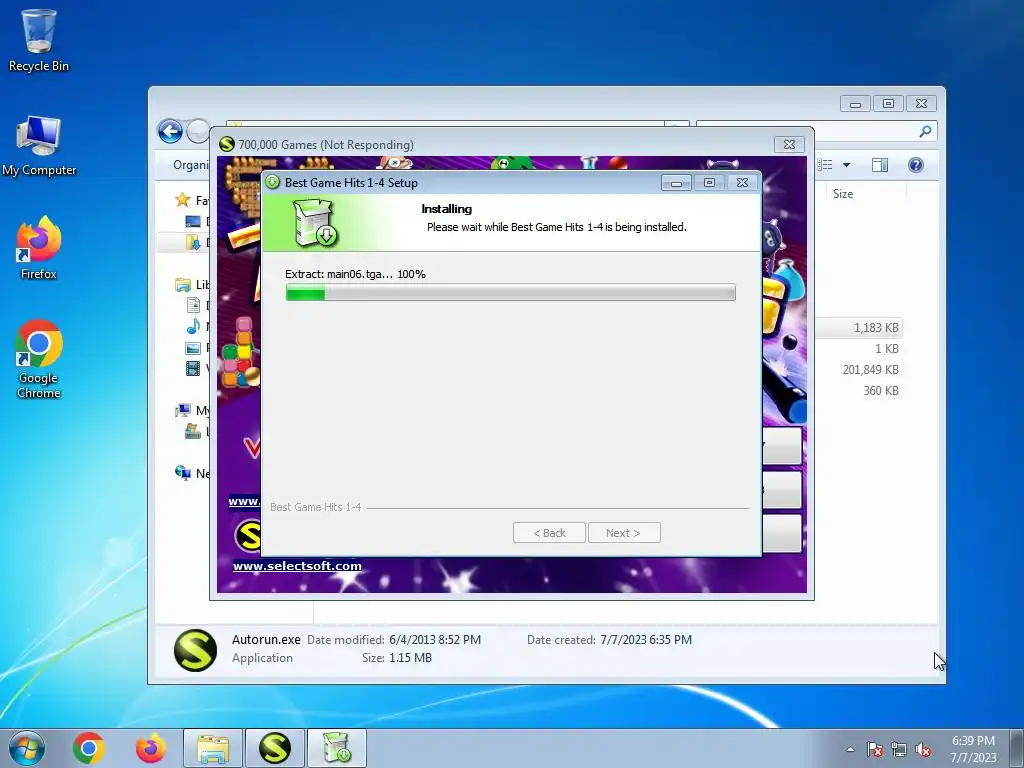Launch Firefox from the desktop shortcut

[39, 248]
